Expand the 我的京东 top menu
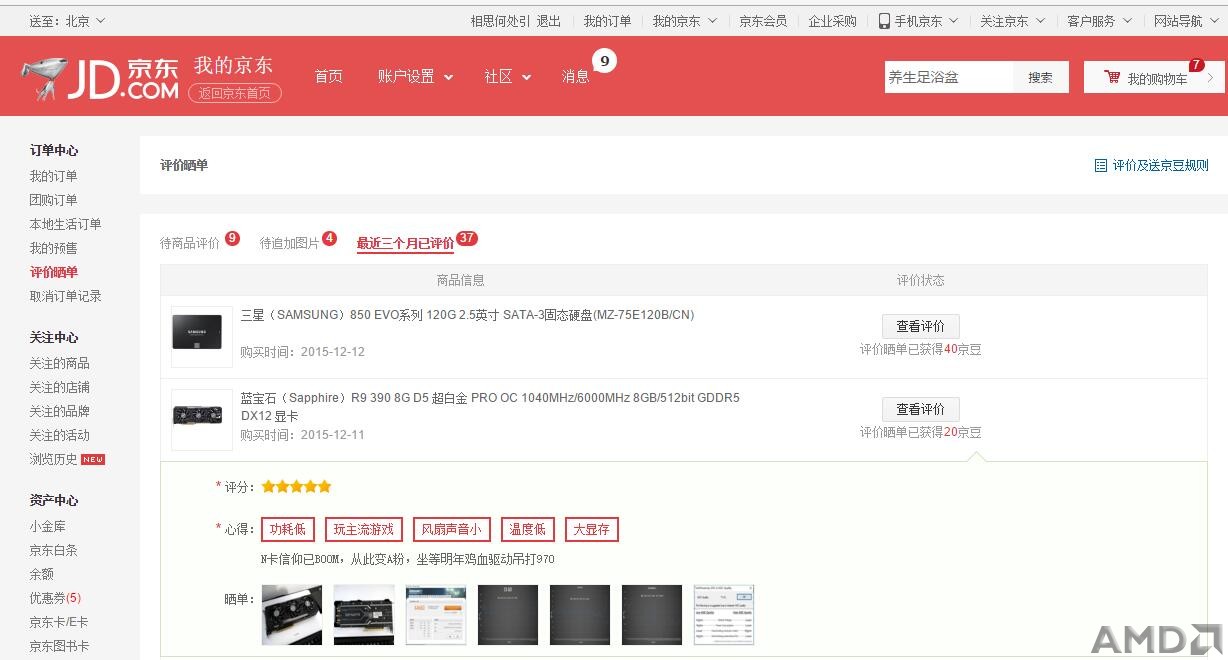The height and width of the screenshot is (660, 1228). (x=684, y=20)
